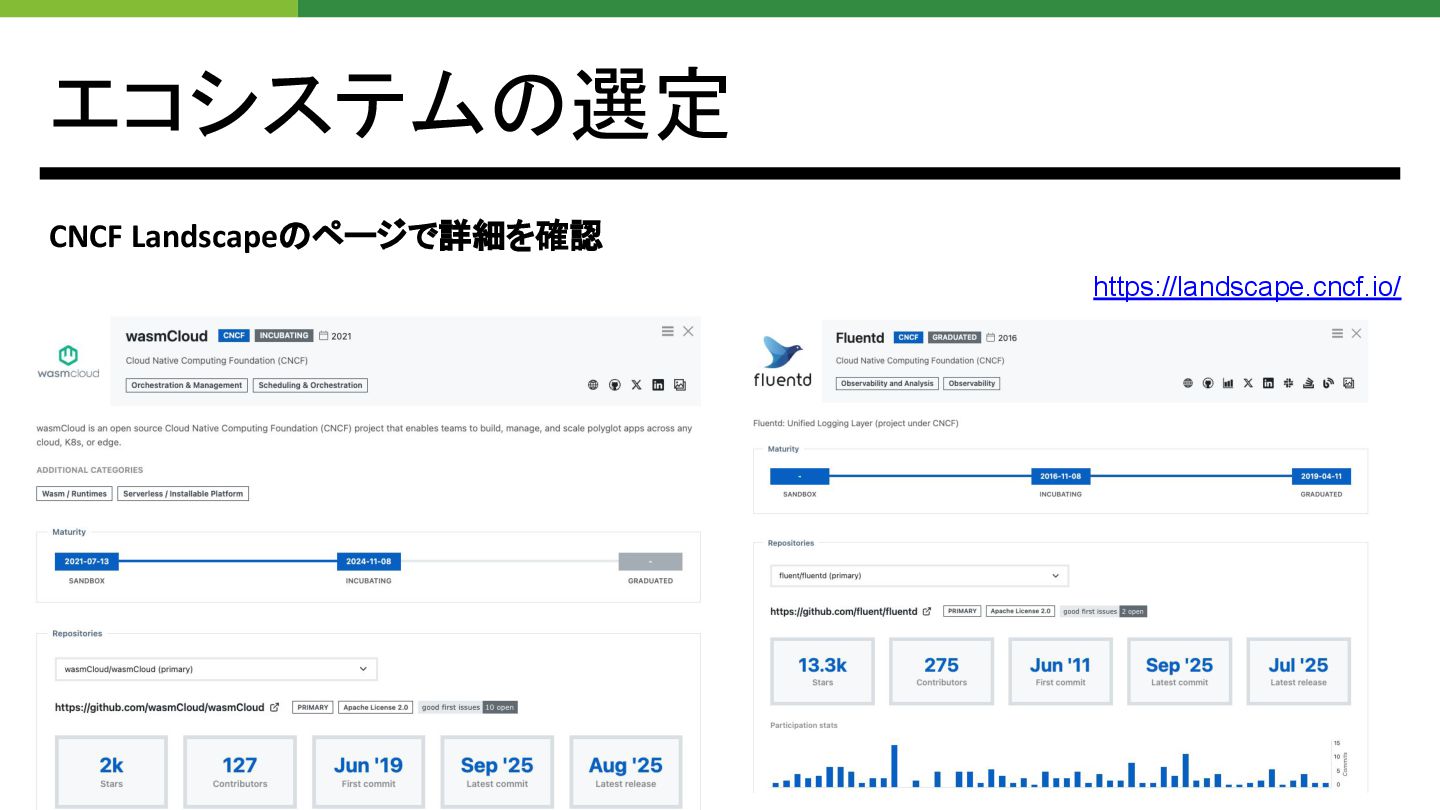
Task: Expand the wasmCloud/wasmCloud (primary) repository dropdown
Action: click(x=216, y=669)
